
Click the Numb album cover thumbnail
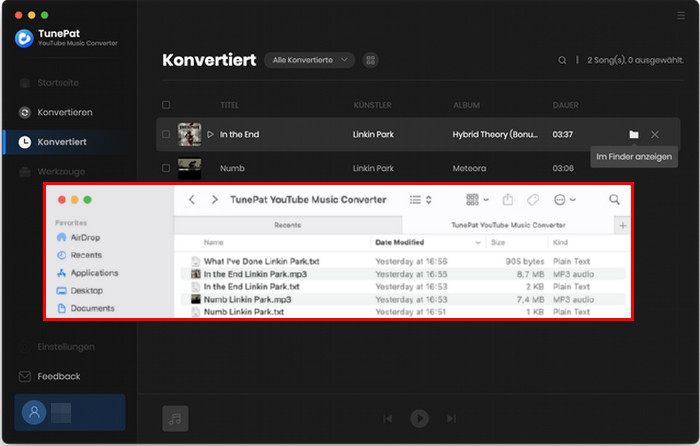pyautogui.click(x=189, y=168)
